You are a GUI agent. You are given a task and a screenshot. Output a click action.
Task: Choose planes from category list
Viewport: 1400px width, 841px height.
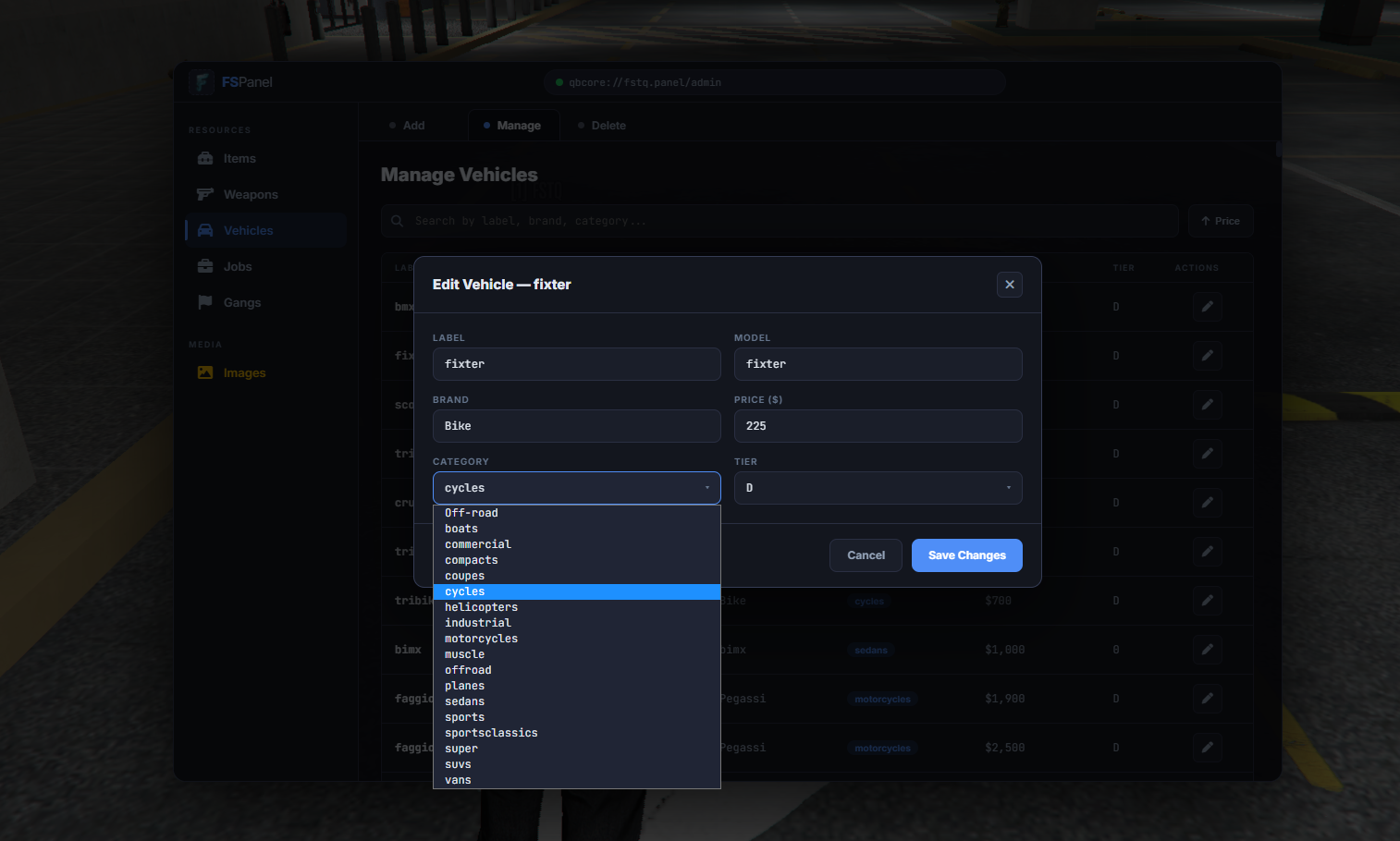577,686
